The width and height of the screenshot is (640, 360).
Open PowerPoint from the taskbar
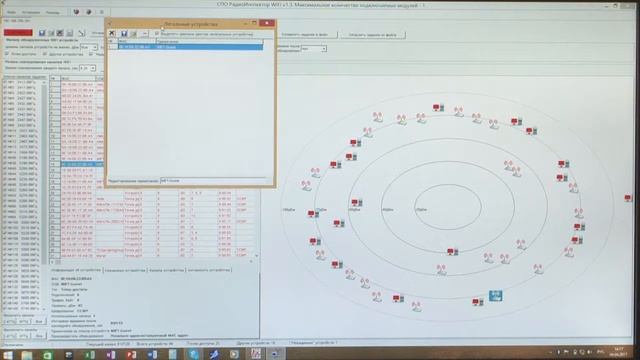(131, 355)
